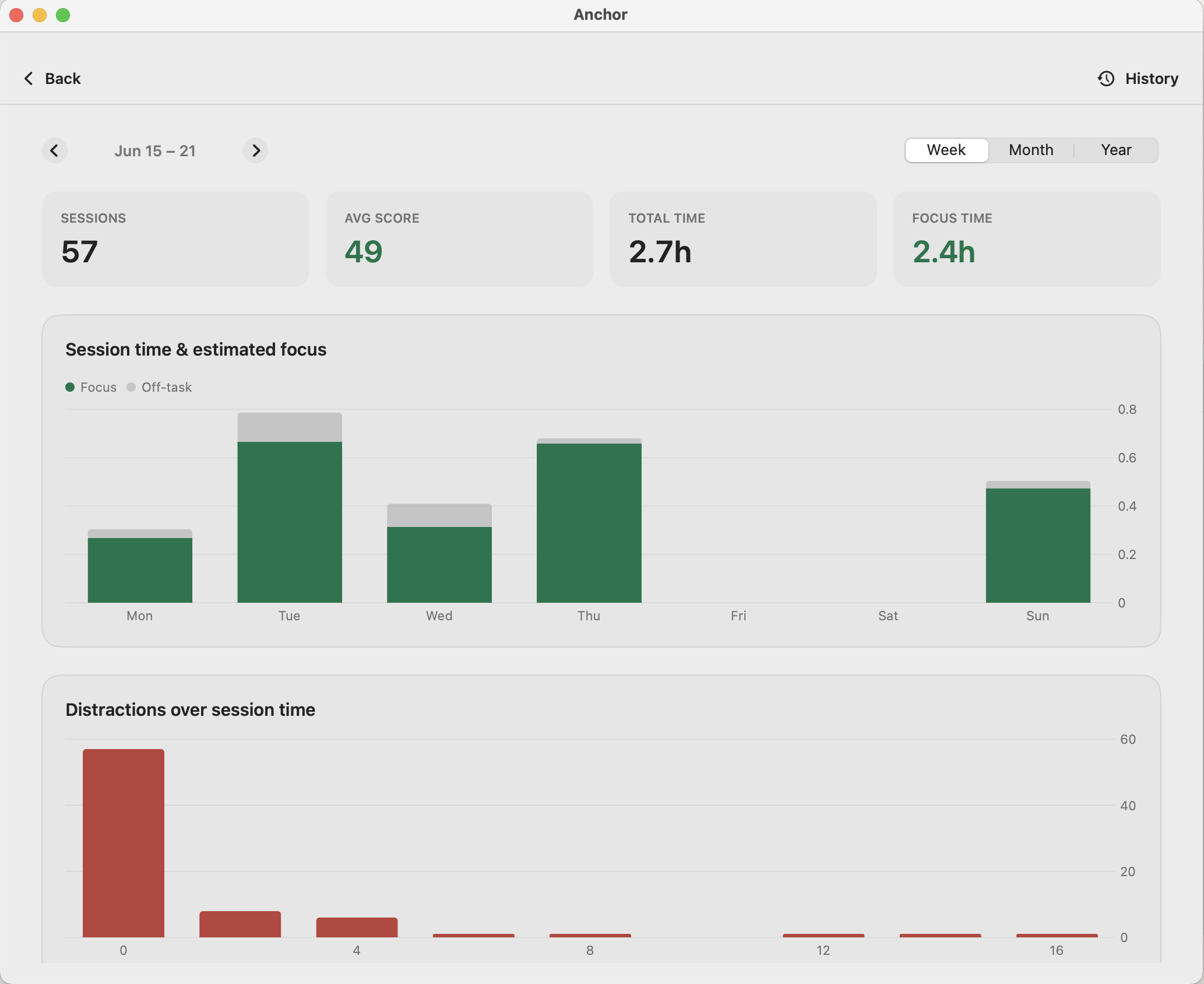Click the Sun axis label

1038,616
